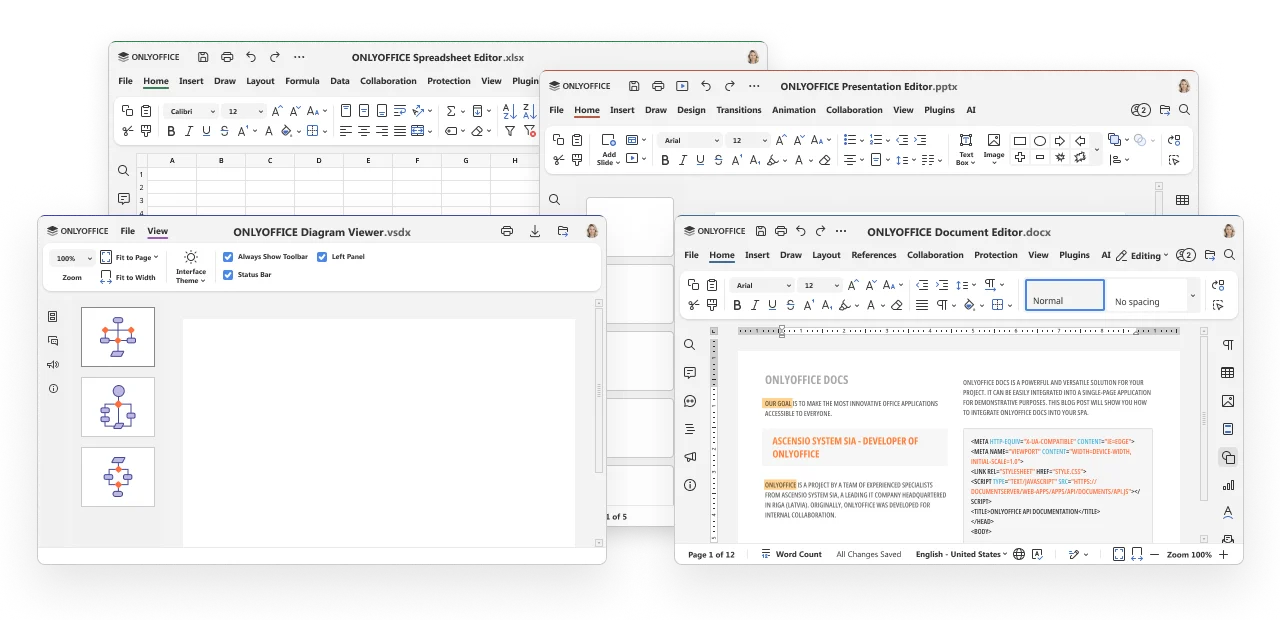
Task: Click Sort ascending in the Spreadsheet Editor
Action: tap(509, 111)
